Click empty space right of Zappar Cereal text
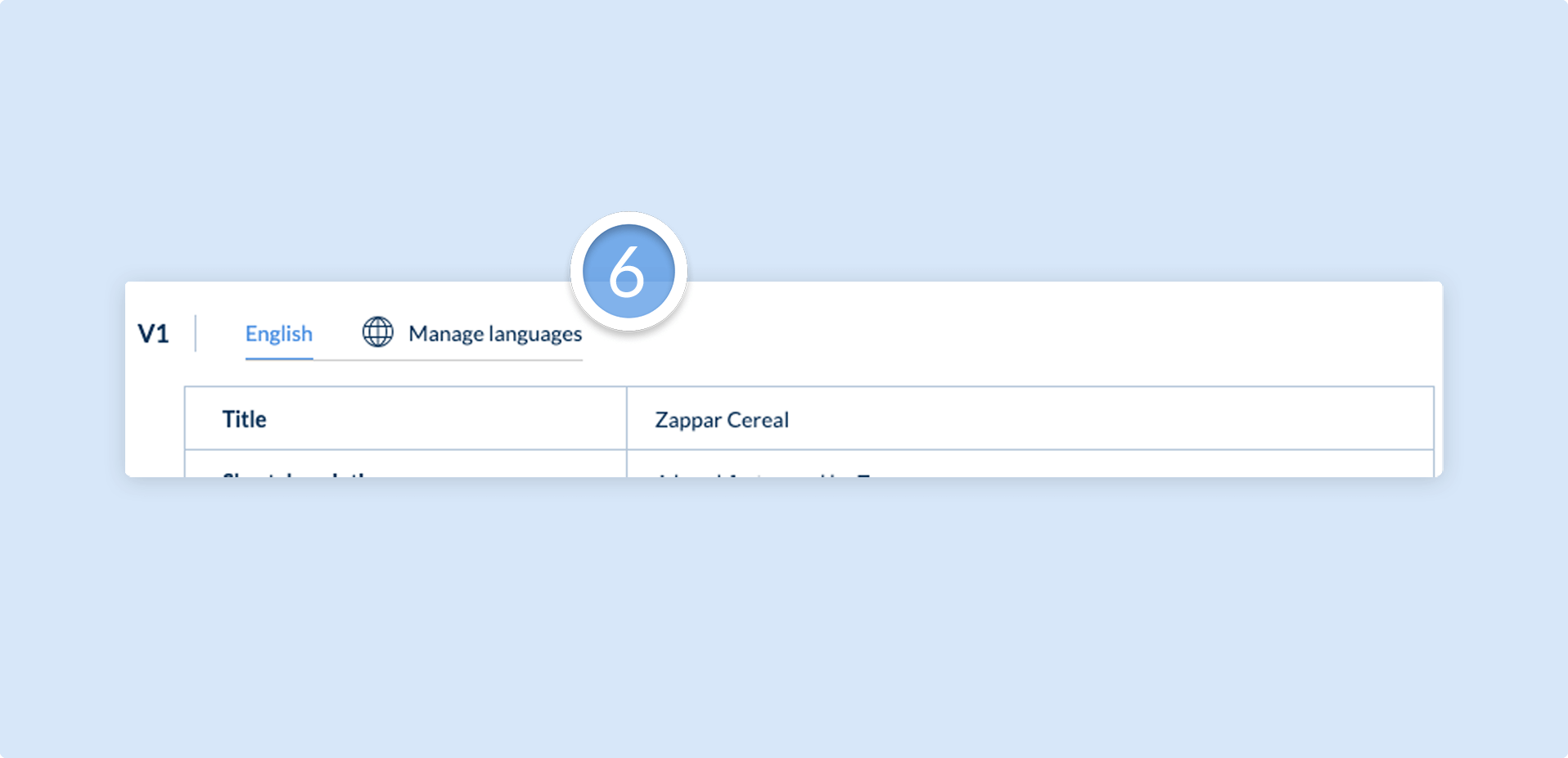This screenshot has width=1568, height=758. point(1105,418)
